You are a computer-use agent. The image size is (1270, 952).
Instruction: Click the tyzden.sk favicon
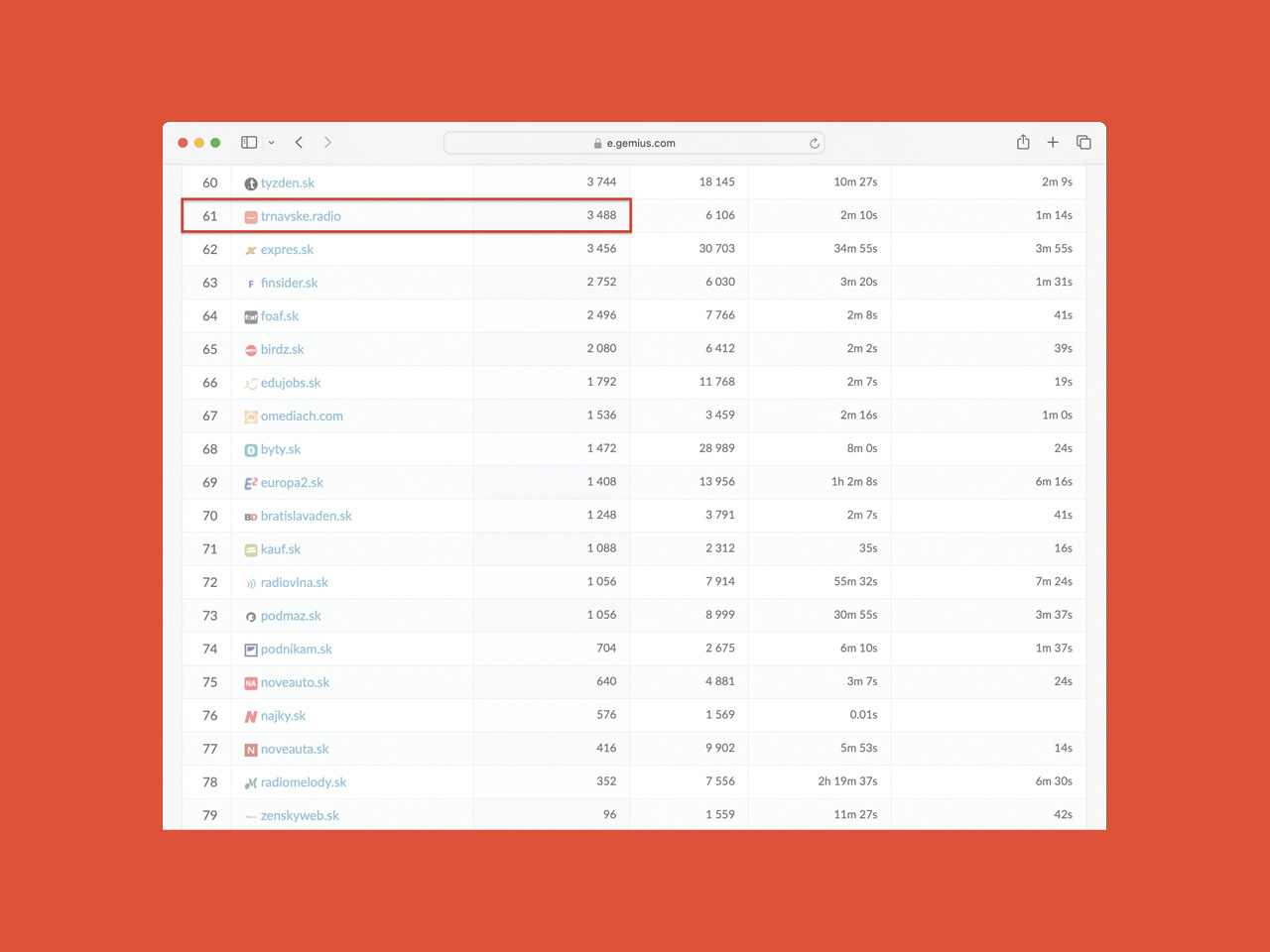coord(251,183)
